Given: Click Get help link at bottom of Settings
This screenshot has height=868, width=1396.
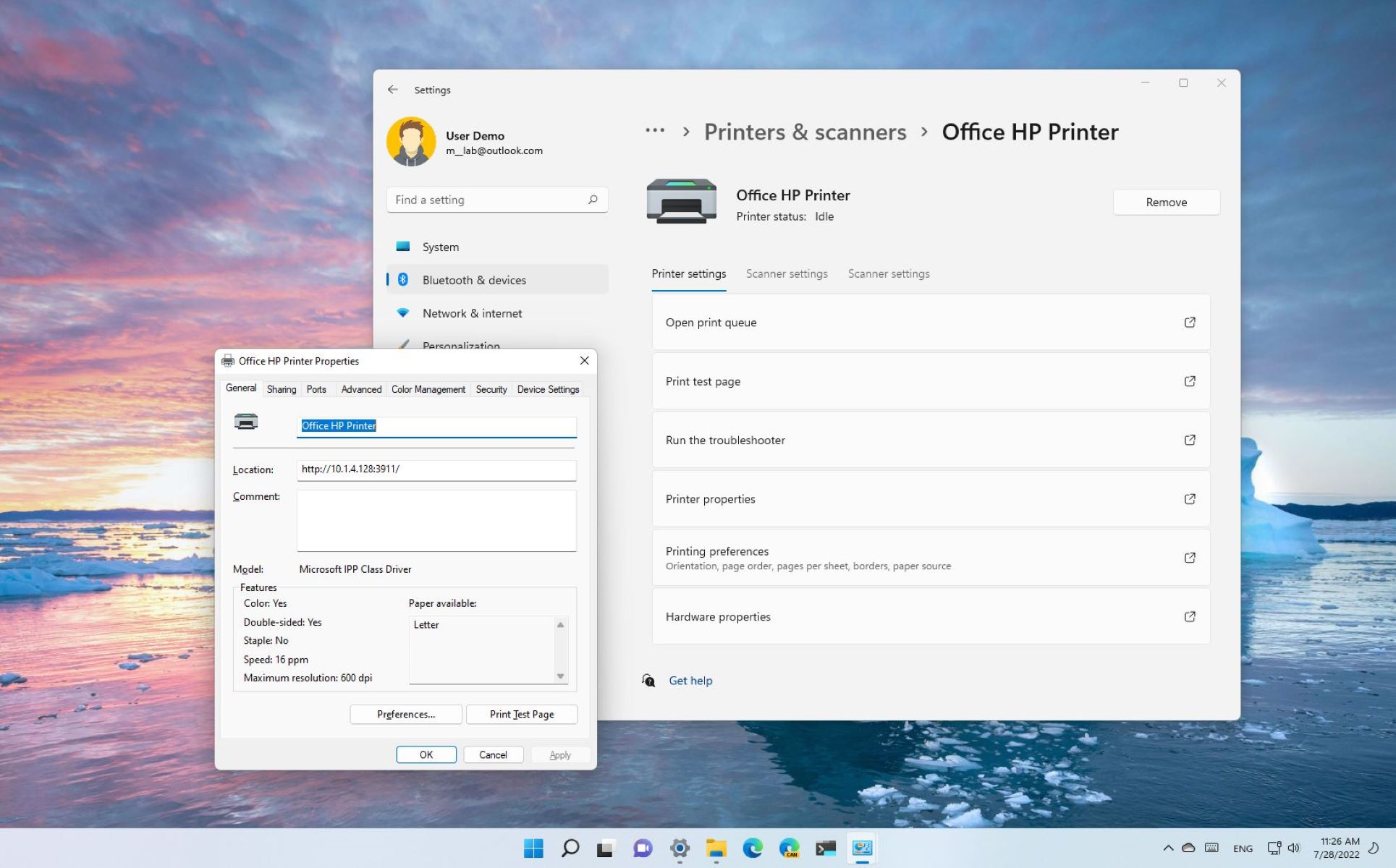Looking at the screenshot, I should (689, 680).
